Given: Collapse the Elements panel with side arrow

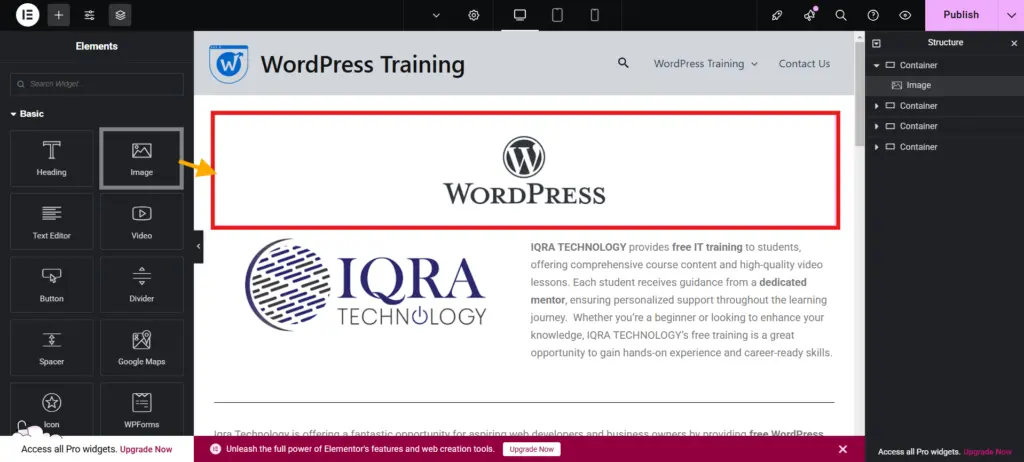Looking at the screenshot, I should [x=199, y=246].
